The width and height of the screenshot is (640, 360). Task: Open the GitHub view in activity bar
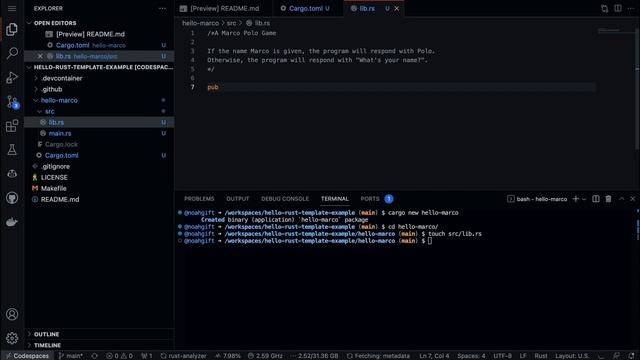pos(12,198)
